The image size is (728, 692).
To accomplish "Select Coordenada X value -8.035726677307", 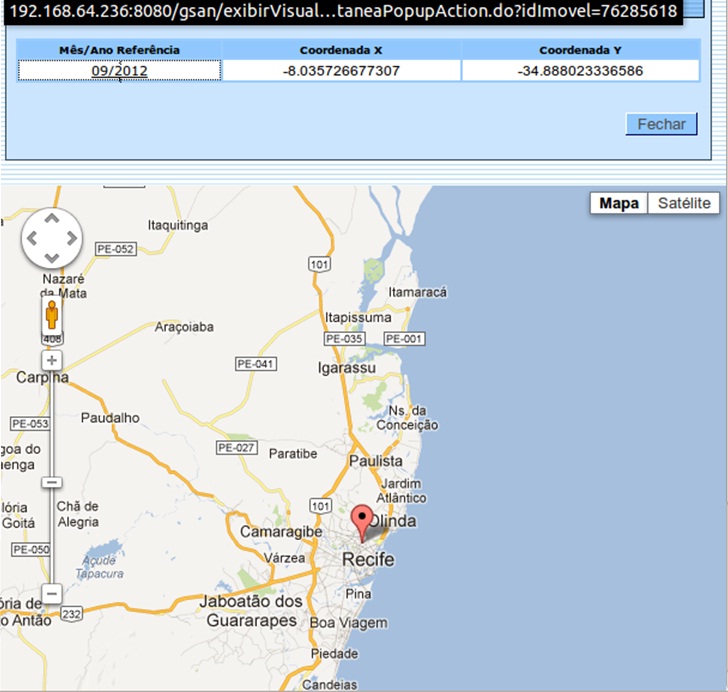I will (x=341, y=71).
